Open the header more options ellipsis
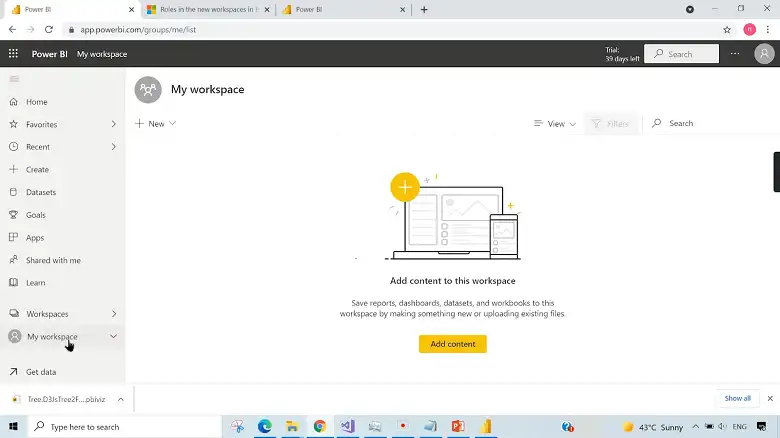The image size is (780, 438). pos(735,54)
